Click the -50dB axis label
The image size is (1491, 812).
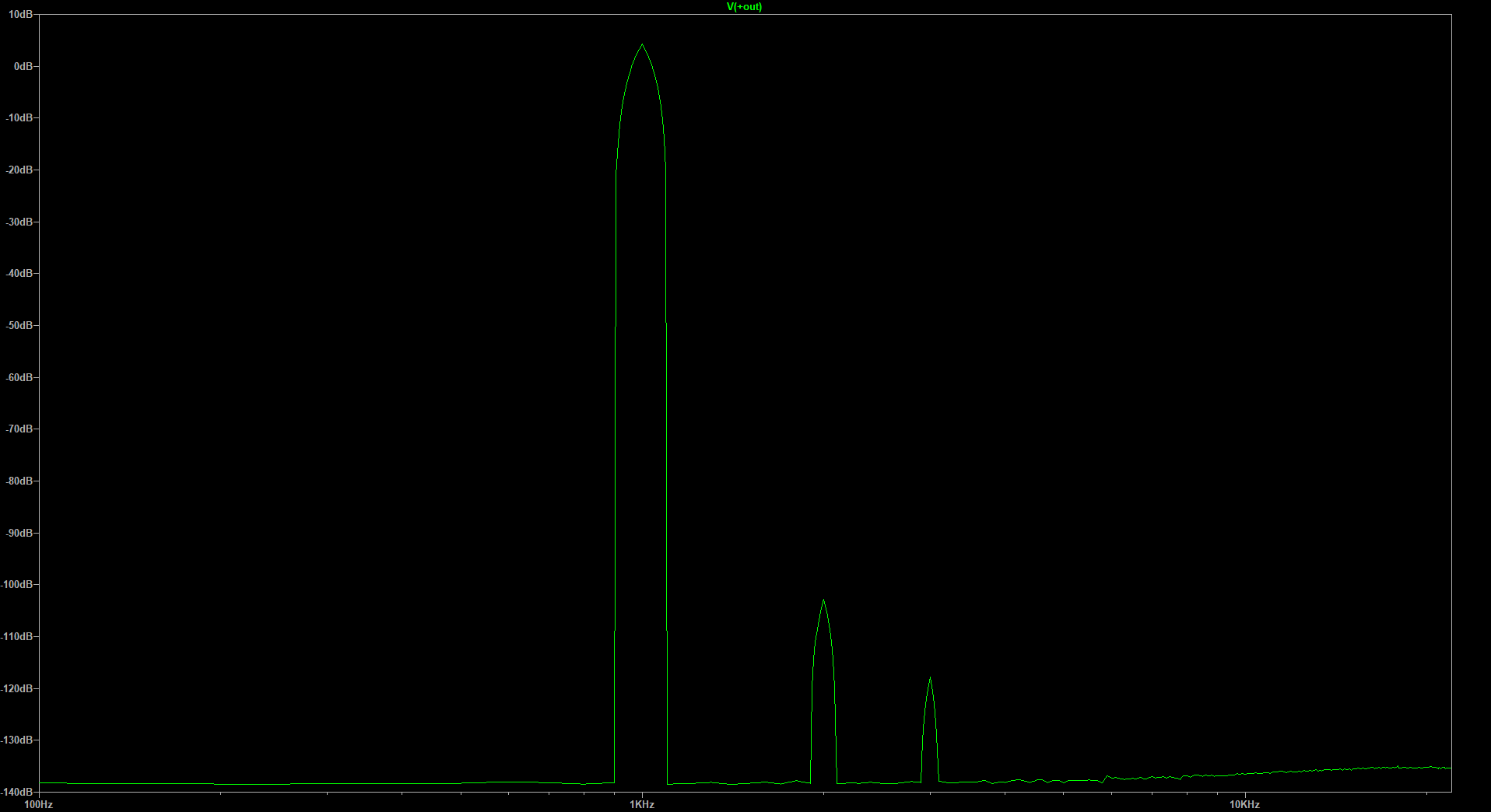pyautogui.click(x=19, y=326)
